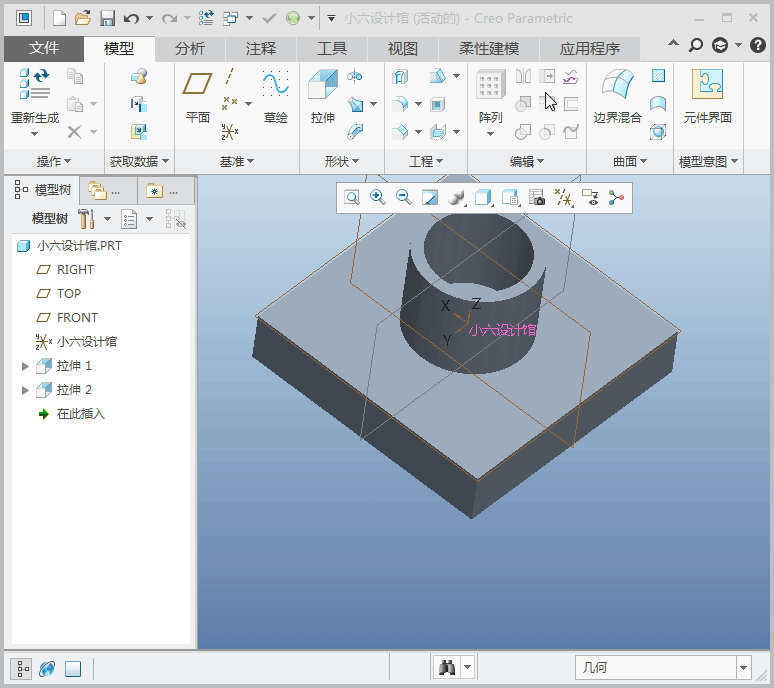
Task: Click the 在此插入 insert-here marker
Action: pyautogui.click(x=80, y=414)
